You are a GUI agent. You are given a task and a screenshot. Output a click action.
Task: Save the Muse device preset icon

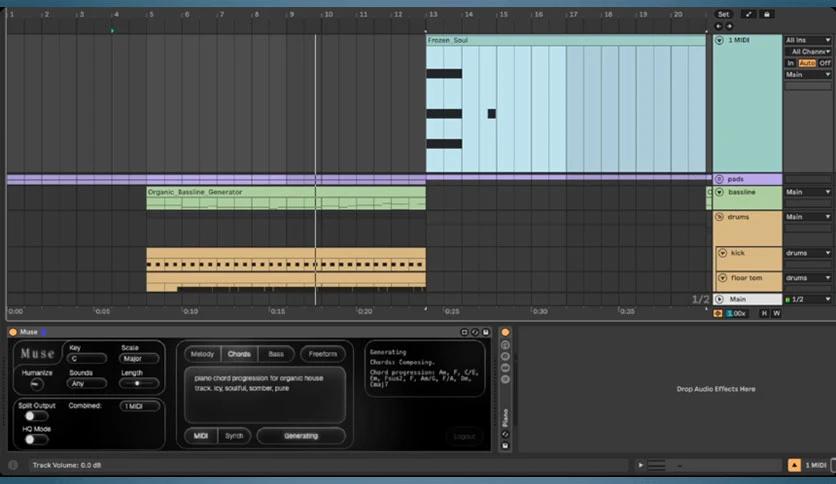(x=486, y=332)
